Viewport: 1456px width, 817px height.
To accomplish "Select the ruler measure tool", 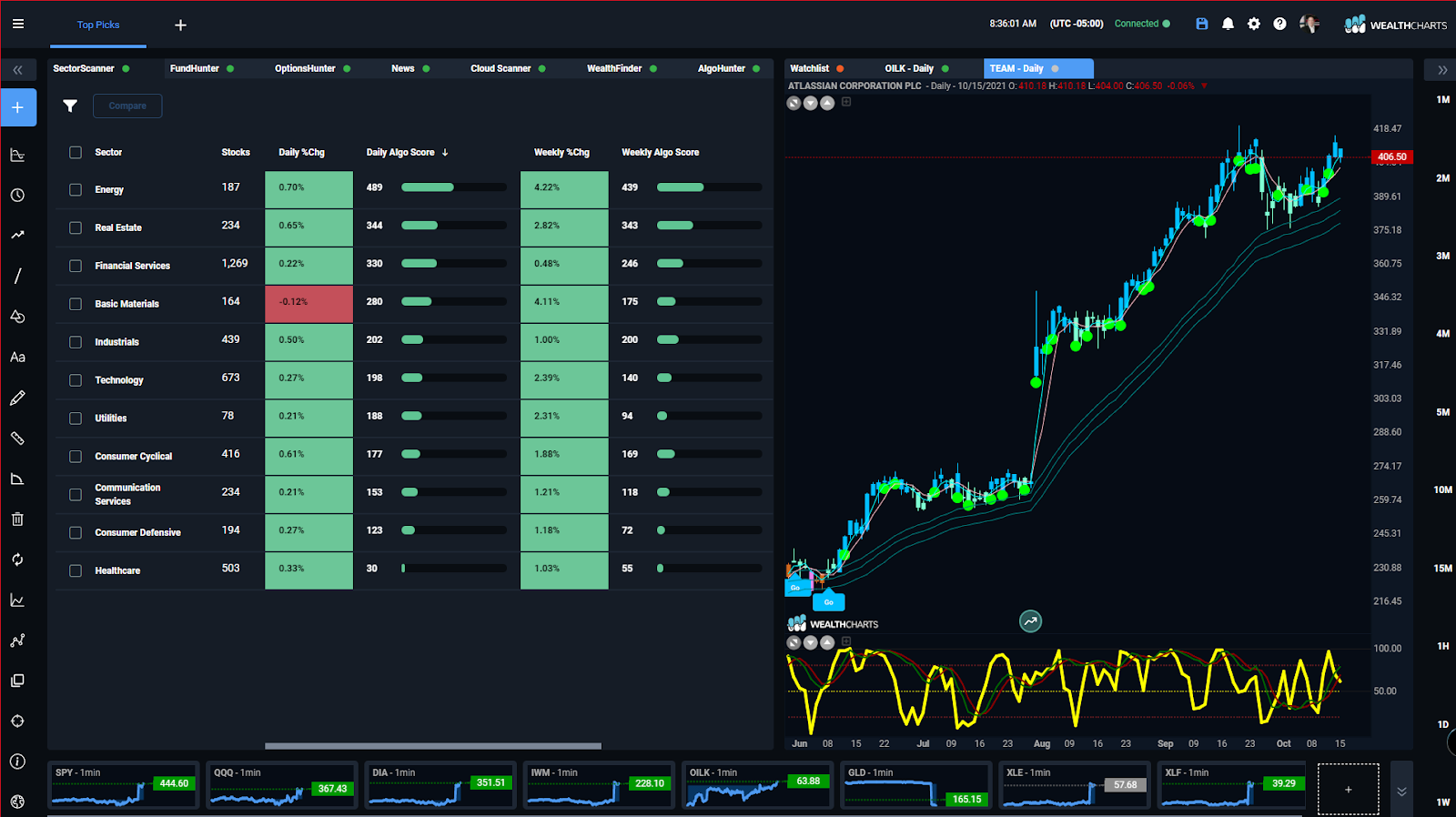I will pos(17,438).
